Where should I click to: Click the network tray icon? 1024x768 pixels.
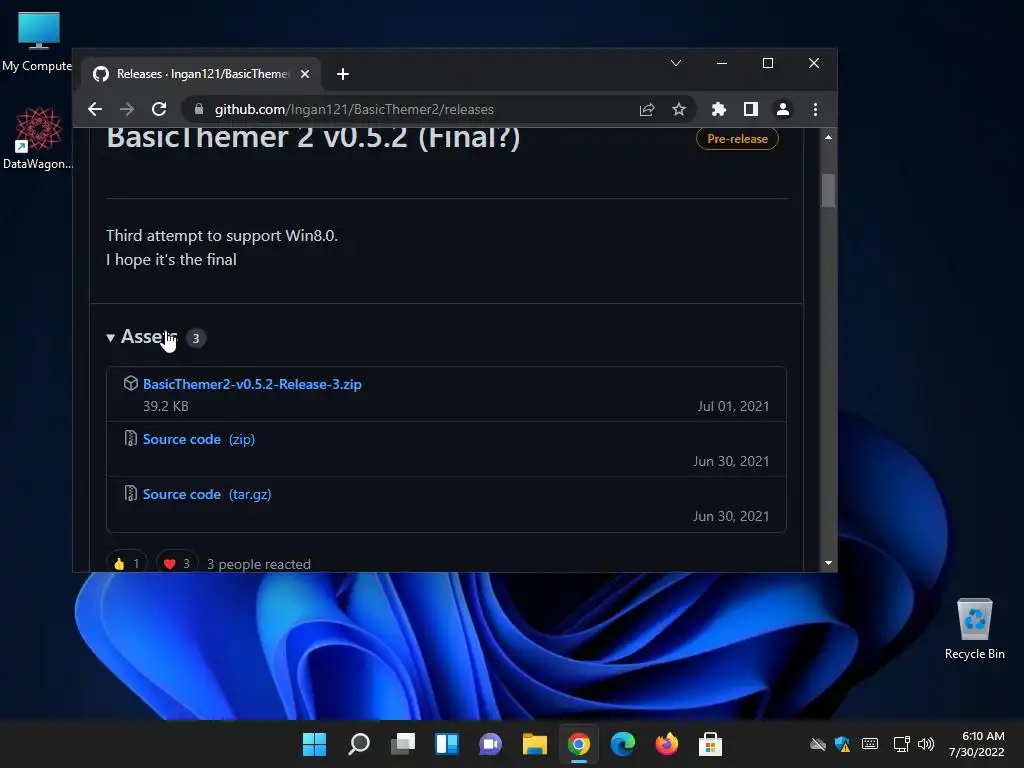point(901,744)
